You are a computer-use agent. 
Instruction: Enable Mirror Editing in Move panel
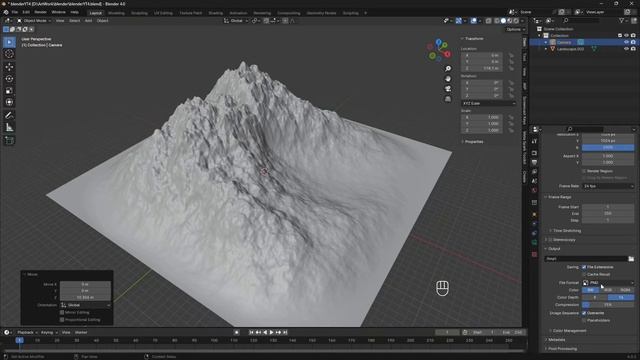pyautogui.click(x=62, y=312)
